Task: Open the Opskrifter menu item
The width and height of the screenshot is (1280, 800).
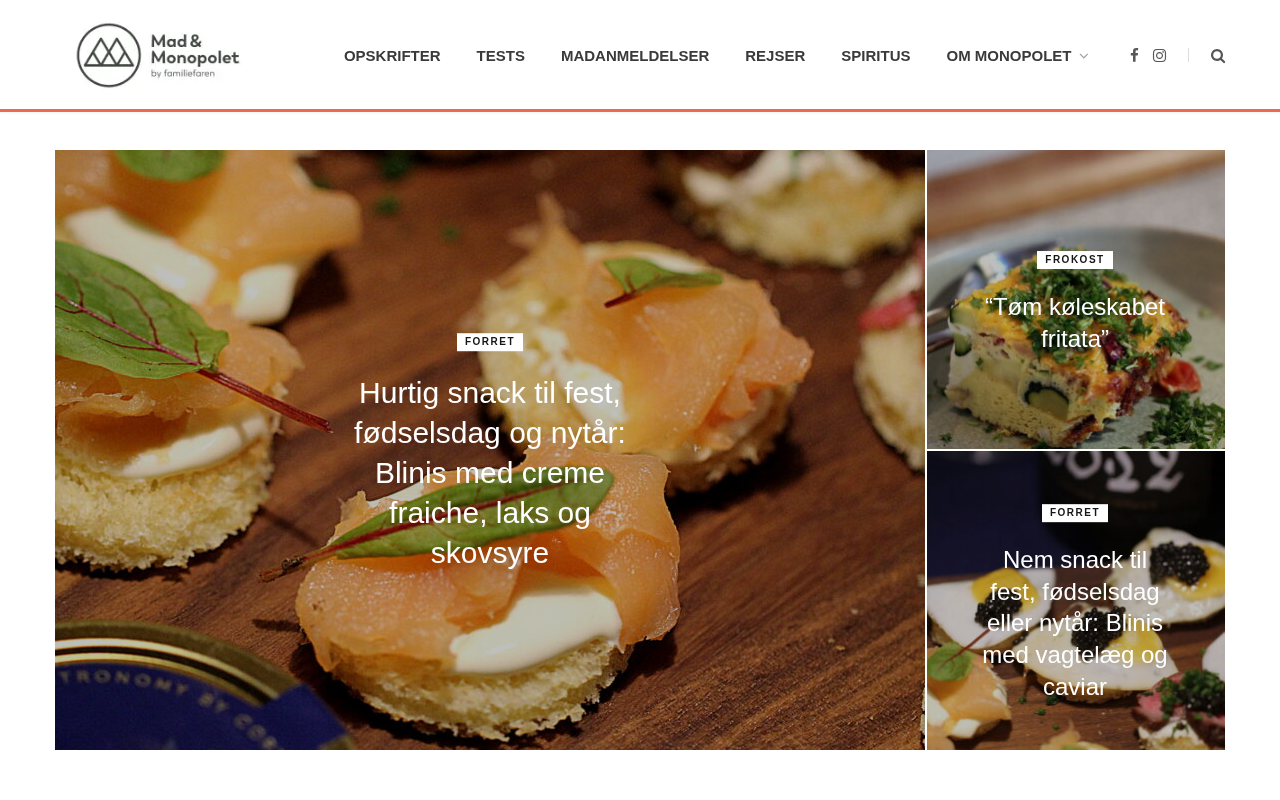Action: click(392, 56)
